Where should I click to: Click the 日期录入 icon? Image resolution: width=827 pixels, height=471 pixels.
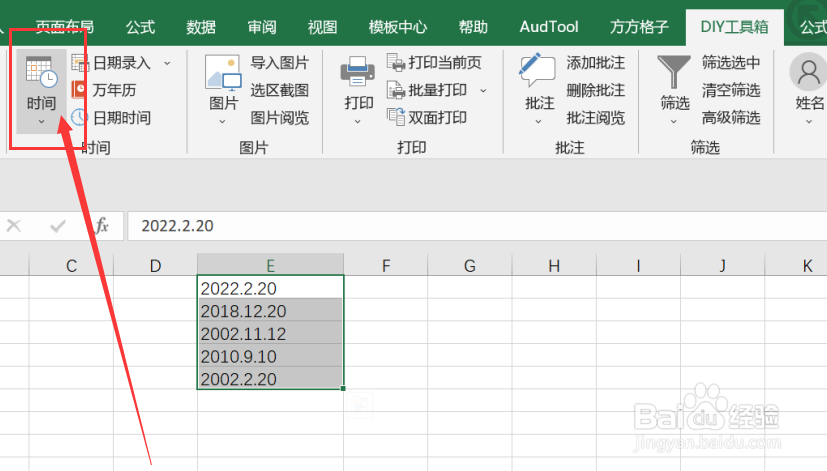coord(80,63)
